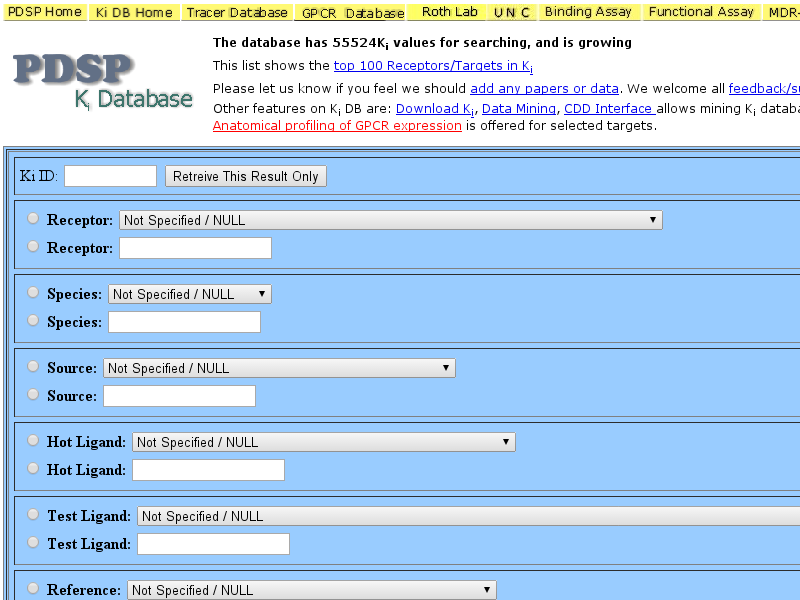Follow the feedback link

click(x=764, y=88)
